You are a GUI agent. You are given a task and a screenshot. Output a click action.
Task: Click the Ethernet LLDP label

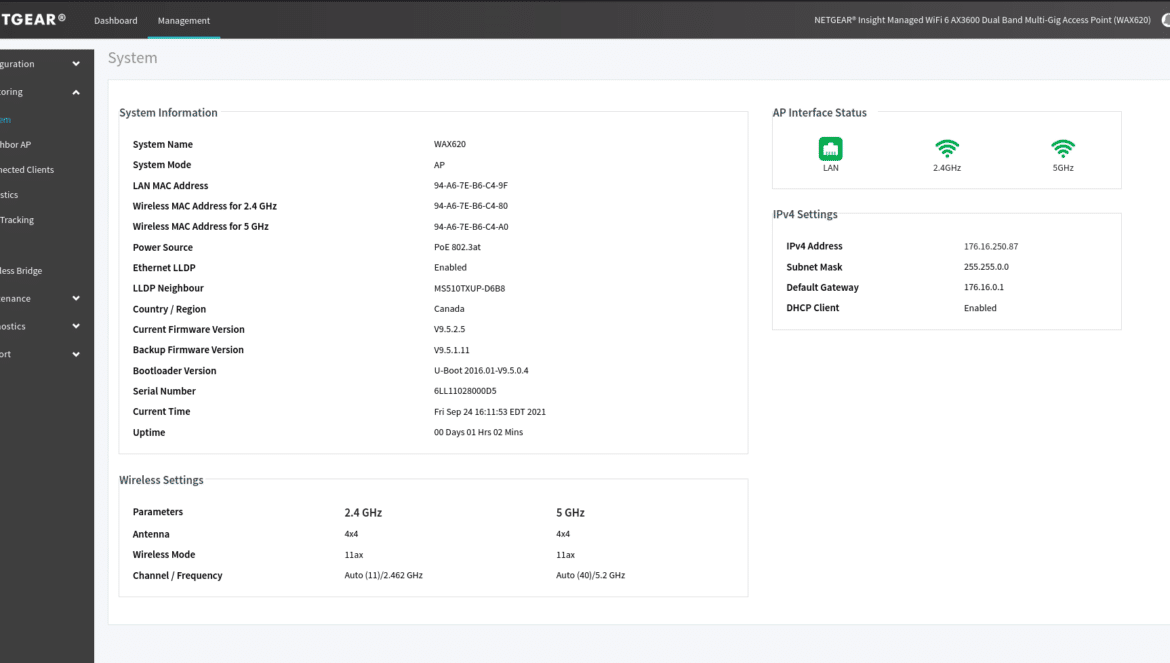pos(164,268)
